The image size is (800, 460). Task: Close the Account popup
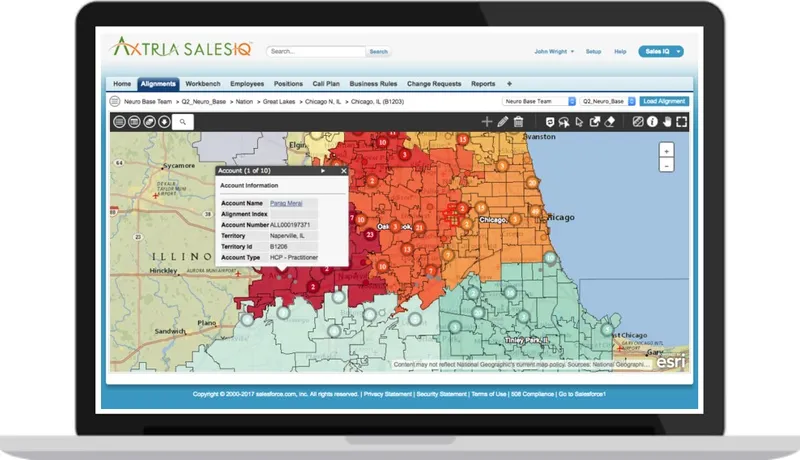click(x=343, y=171)
